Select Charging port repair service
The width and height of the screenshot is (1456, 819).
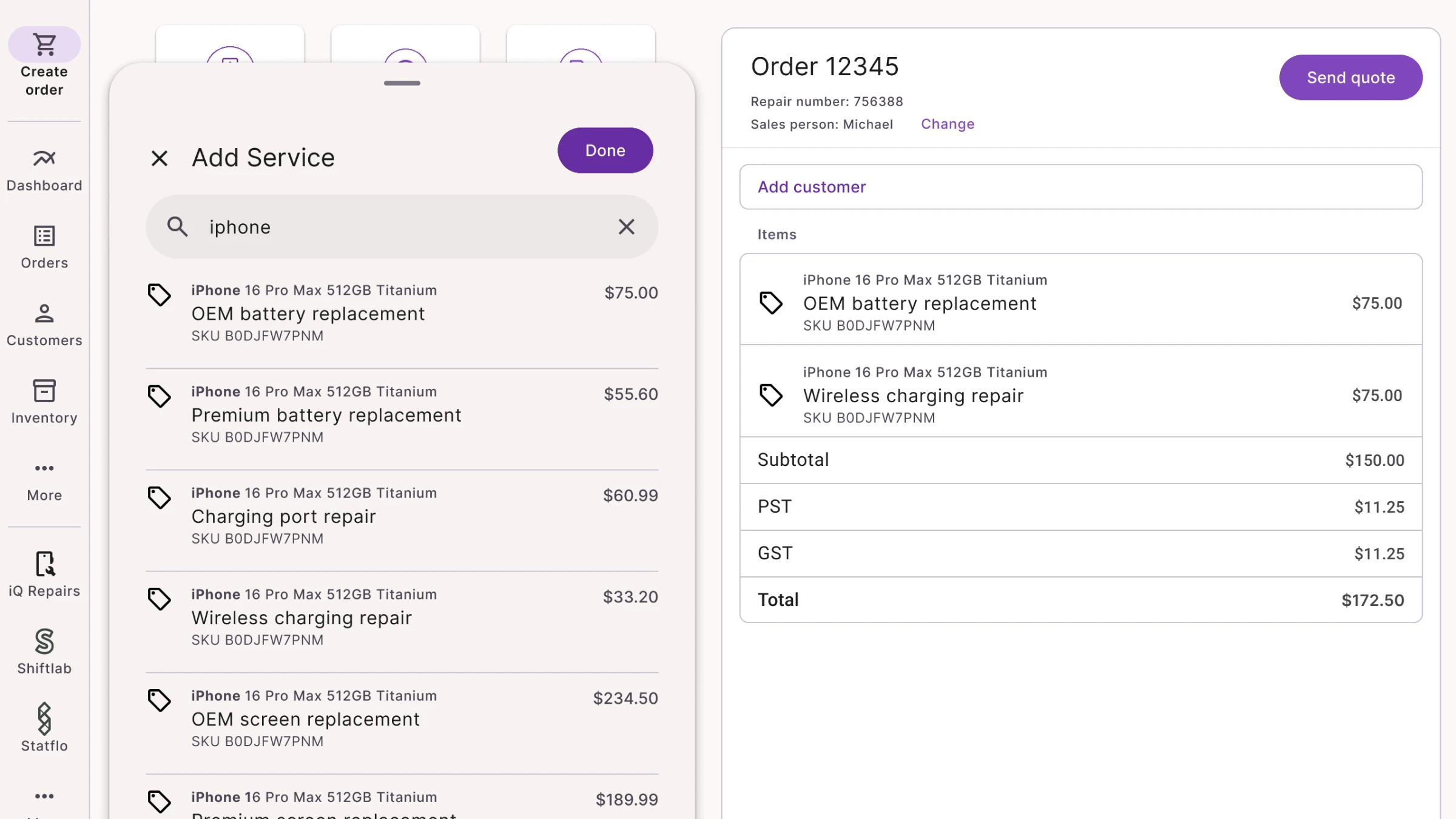point(402,521)
